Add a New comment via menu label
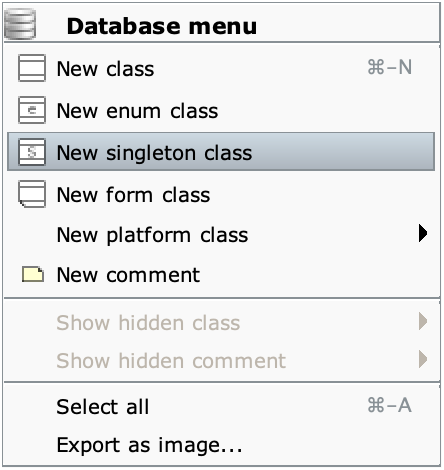Image resolution: width=444 pixels, height=470 pixels. 128,275
